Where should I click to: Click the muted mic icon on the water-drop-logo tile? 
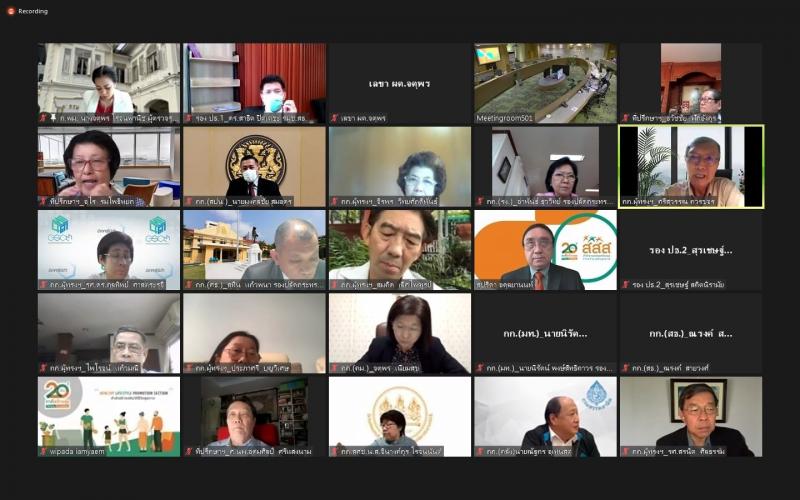tap(480, 452)
